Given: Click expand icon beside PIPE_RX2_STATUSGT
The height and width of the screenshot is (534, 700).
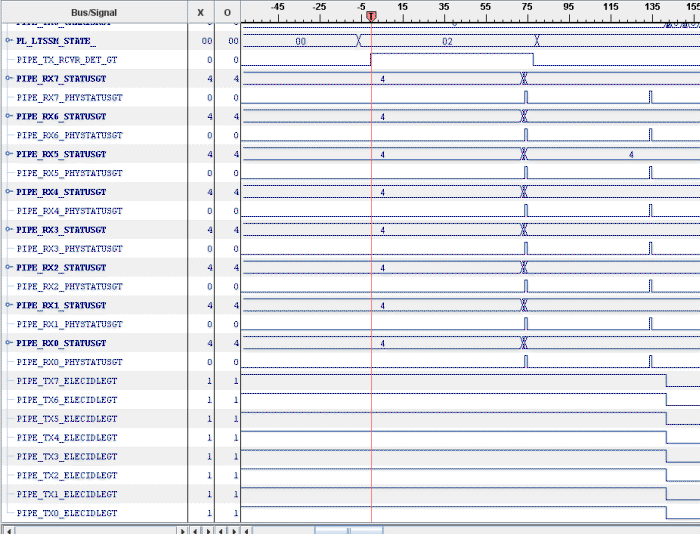Looking at the screenshot, I should point(9,267).
